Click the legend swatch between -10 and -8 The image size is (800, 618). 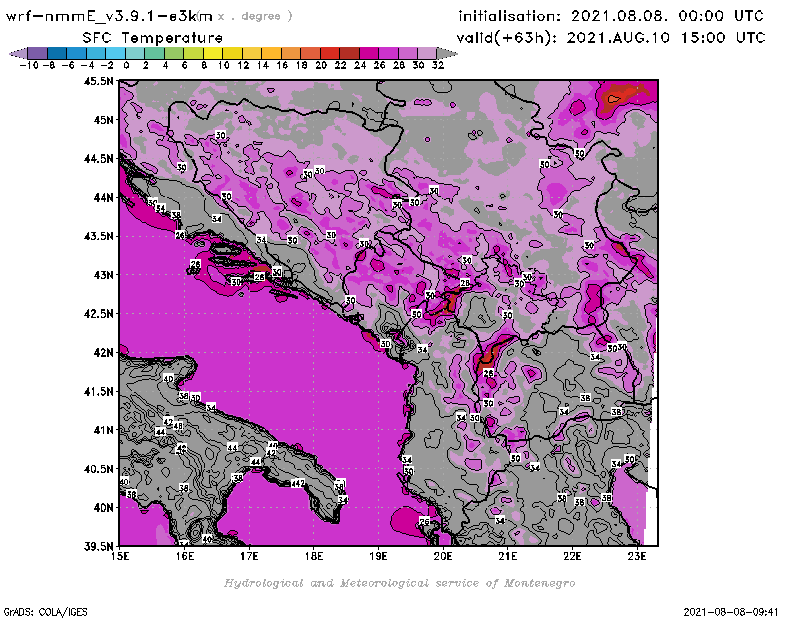[38, 53]
